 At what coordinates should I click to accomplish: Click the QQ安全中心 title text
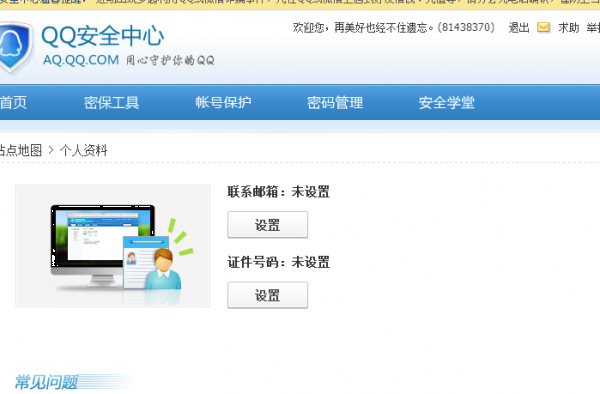pyautogui.click(x=103, y=36)
